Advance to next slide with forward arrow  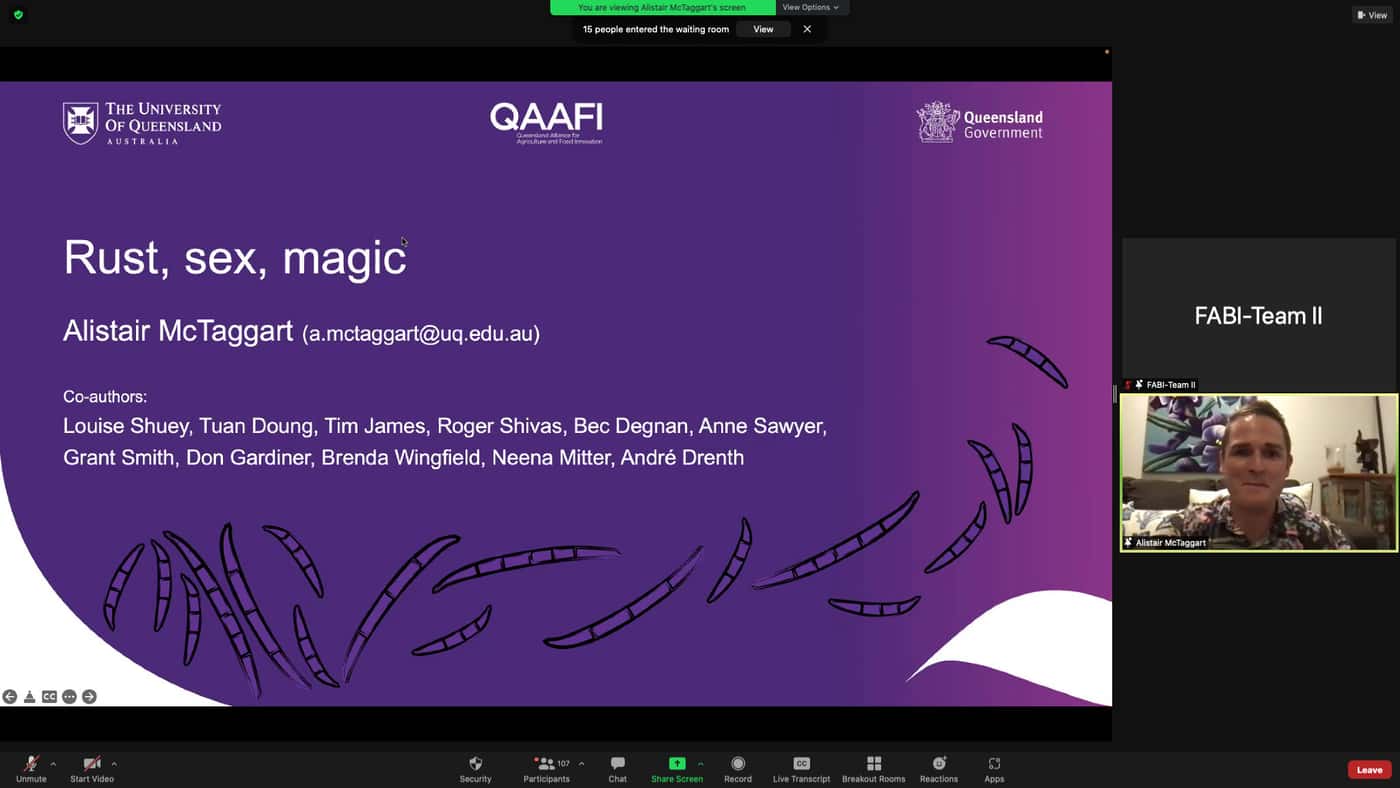89,697
